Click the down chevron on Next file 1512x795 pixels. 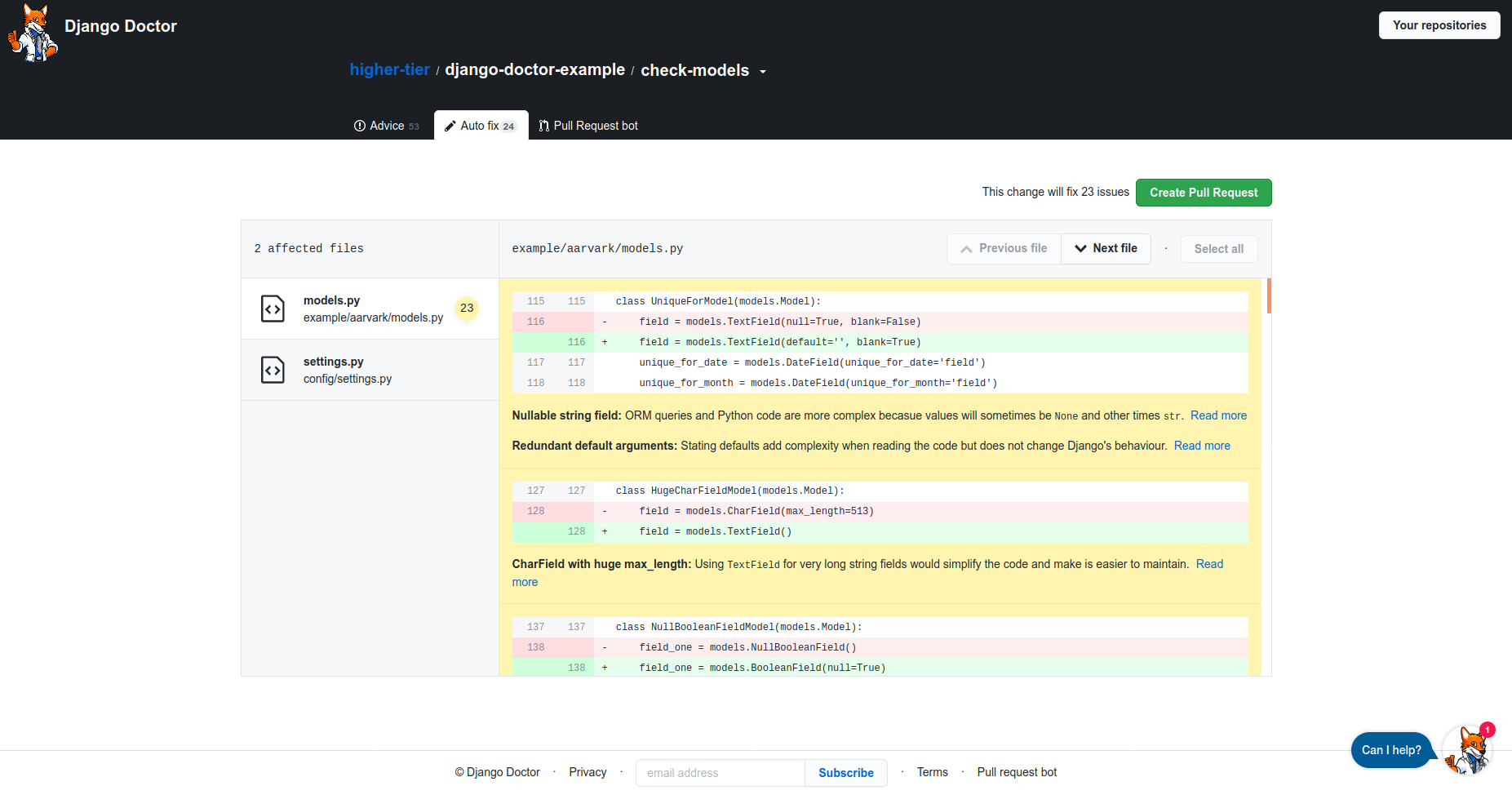point(1080,248)
